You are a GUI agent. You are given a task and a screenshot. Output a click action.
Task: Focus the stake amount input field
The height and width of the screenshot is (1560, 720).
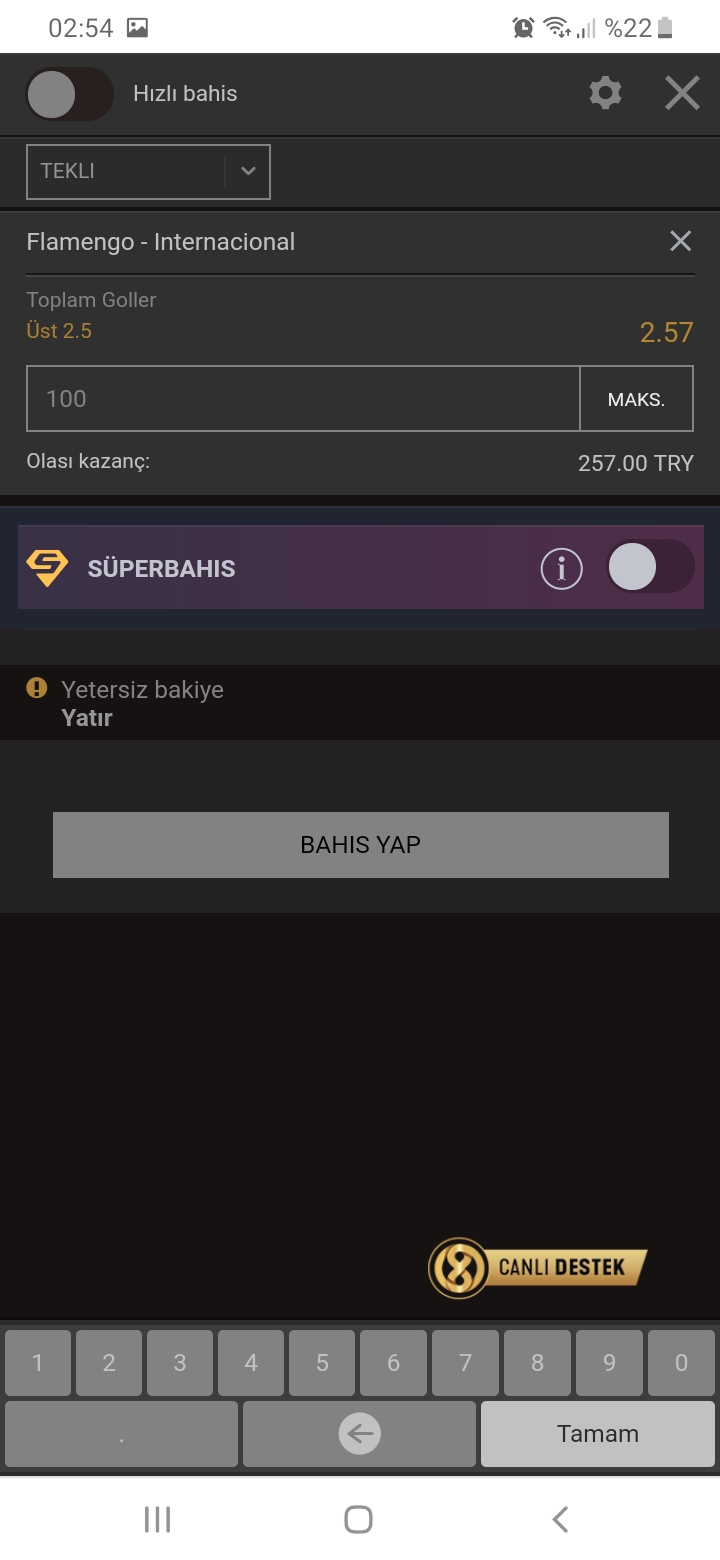(303, 399)
